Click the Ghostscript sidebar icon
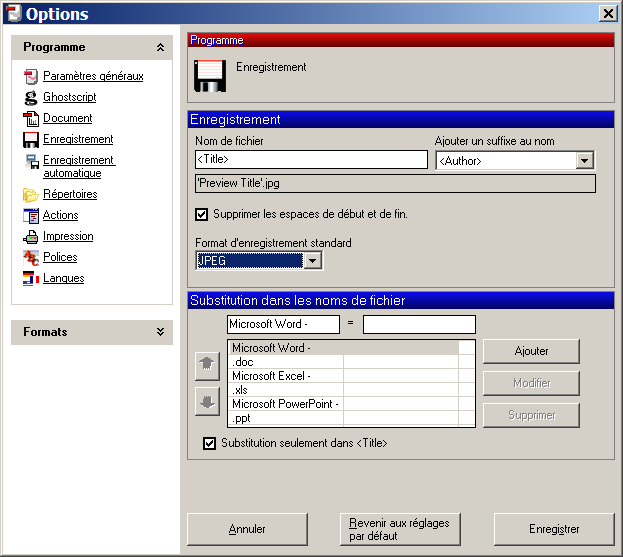Image resolution: width=623 pixels, height=557 pixels. click(x=31, y=97)
